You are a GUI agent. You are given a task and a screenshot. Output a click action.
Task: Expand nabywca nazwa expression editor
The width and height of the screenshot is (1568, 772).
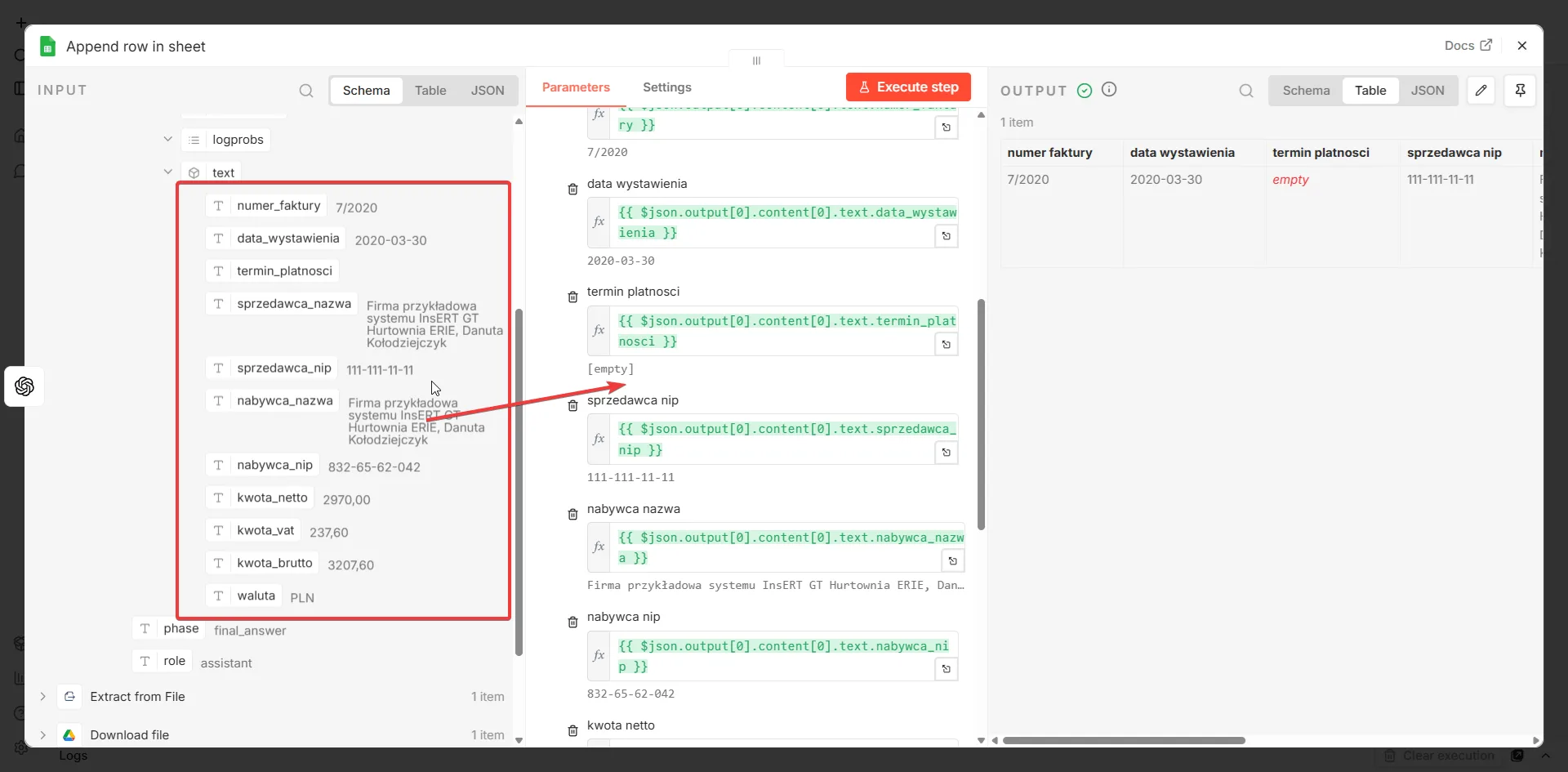point(953,561)
